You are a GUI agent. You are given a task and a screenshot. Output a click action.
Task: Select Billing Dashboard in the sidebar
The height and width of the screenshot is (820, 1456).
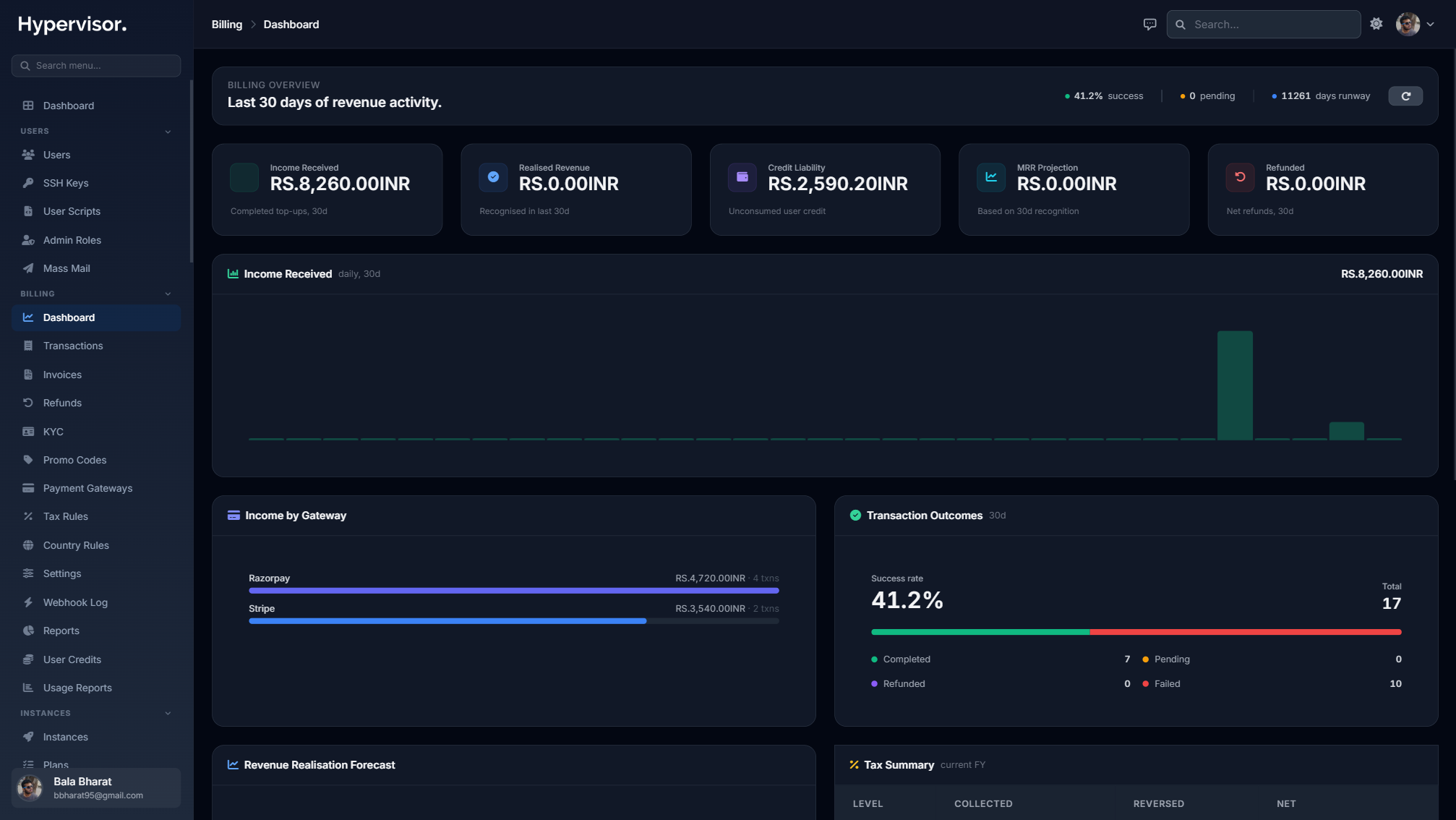tap(96, 317)
